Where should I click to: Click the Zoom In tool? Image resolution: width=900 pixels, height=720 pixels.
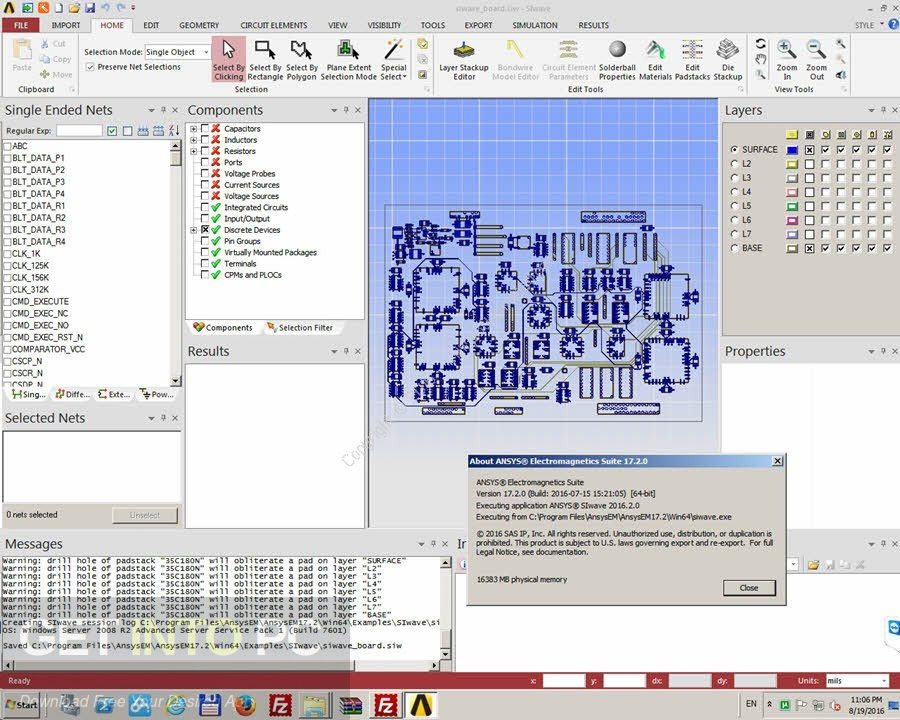click(787, 59)
